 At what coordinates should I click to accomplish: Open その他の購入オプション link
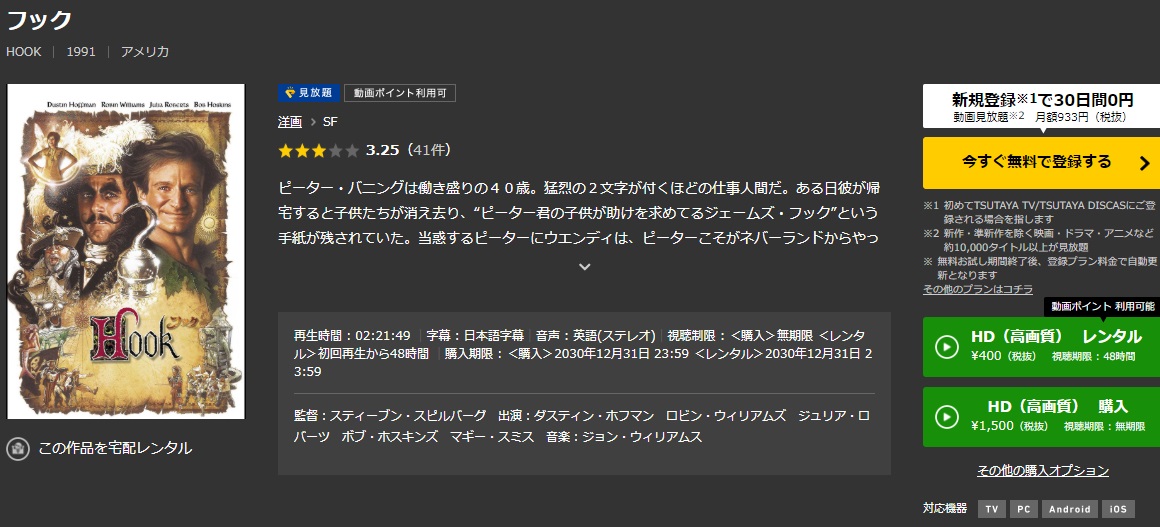(1042, 470)
